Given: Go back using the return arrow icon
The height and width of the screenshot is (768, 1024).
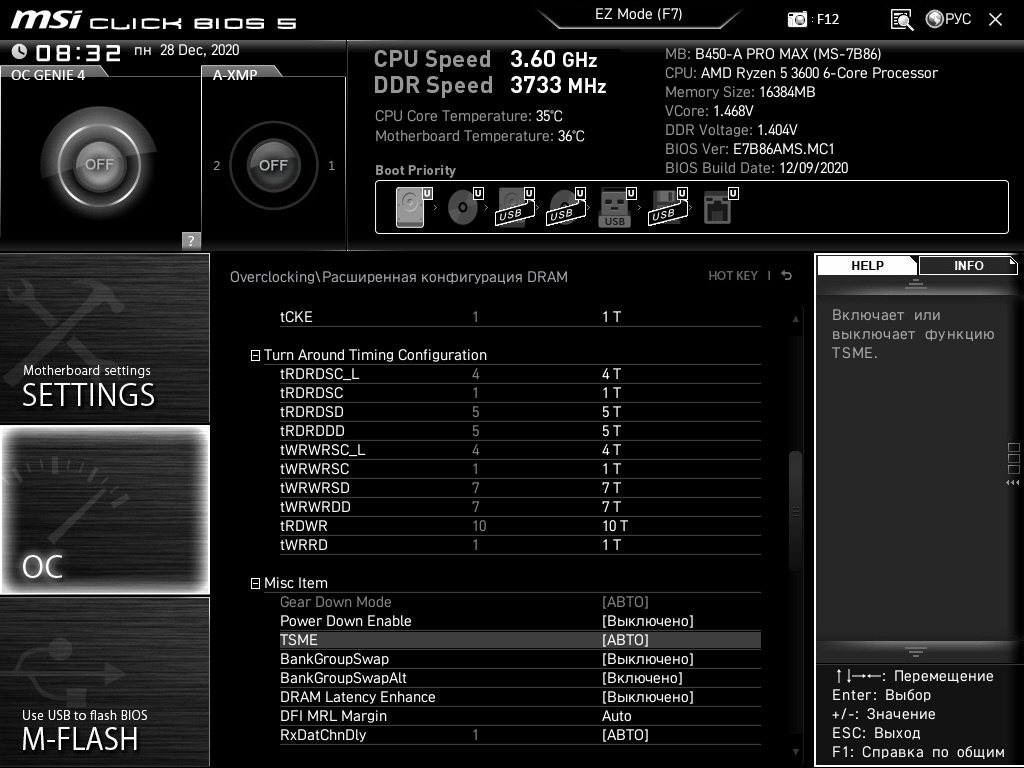Looking at the screenshot, I should click(787, 276).
